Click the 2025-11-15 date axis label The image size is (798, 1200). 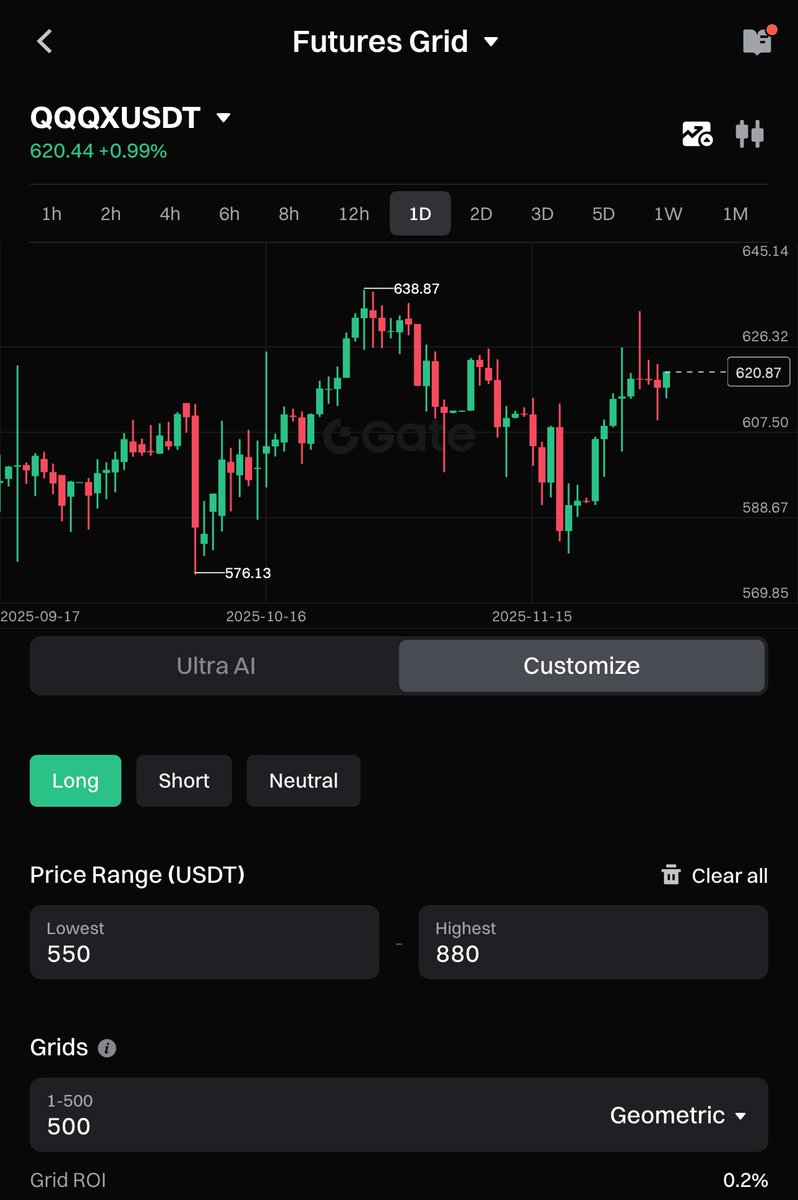[x=532, y=616]
